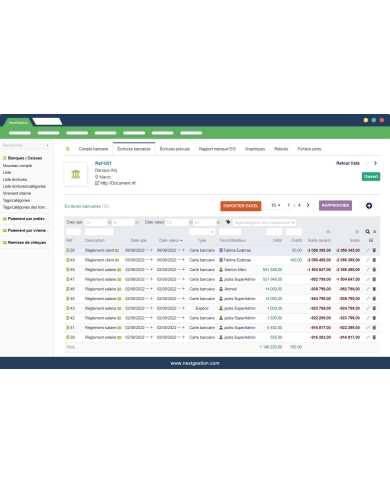Delete entry 39 with the trash icon
The width and height of the screenshot is (390, 484).
click(x=374, y=337)
